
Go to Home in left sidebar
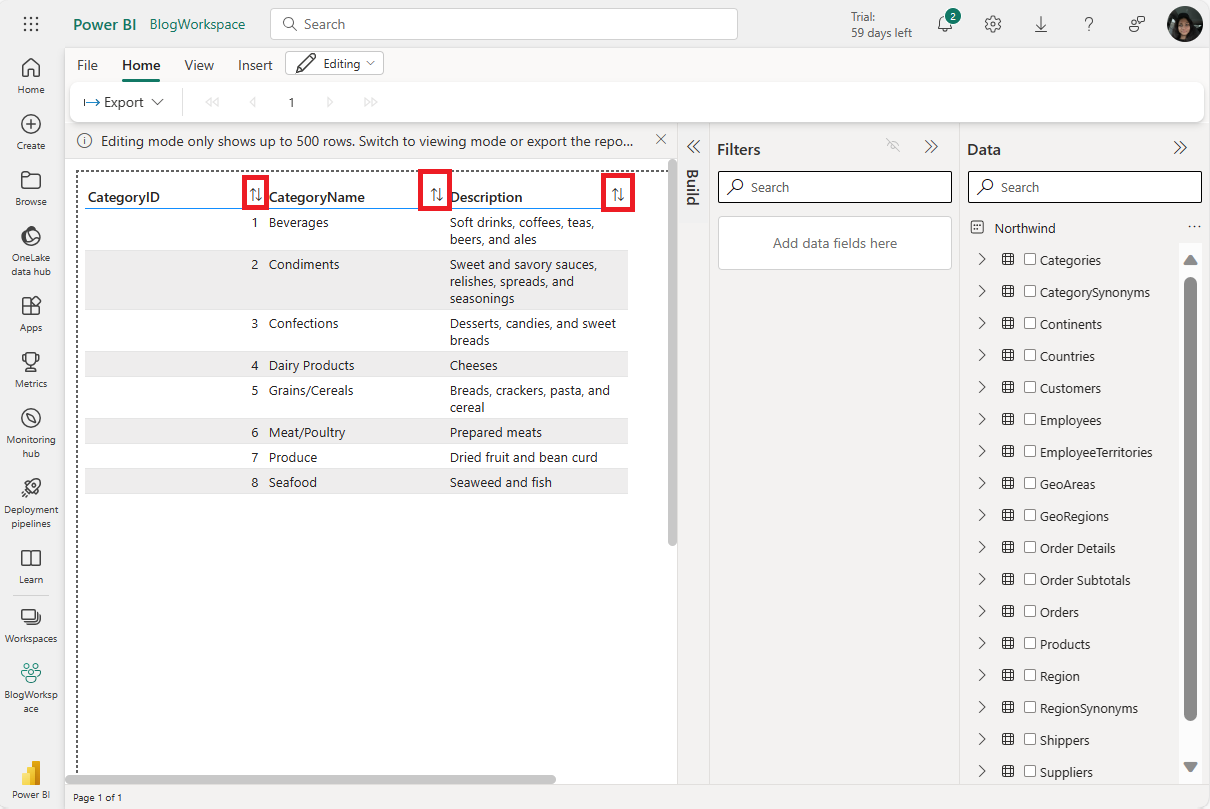point(31,75)
